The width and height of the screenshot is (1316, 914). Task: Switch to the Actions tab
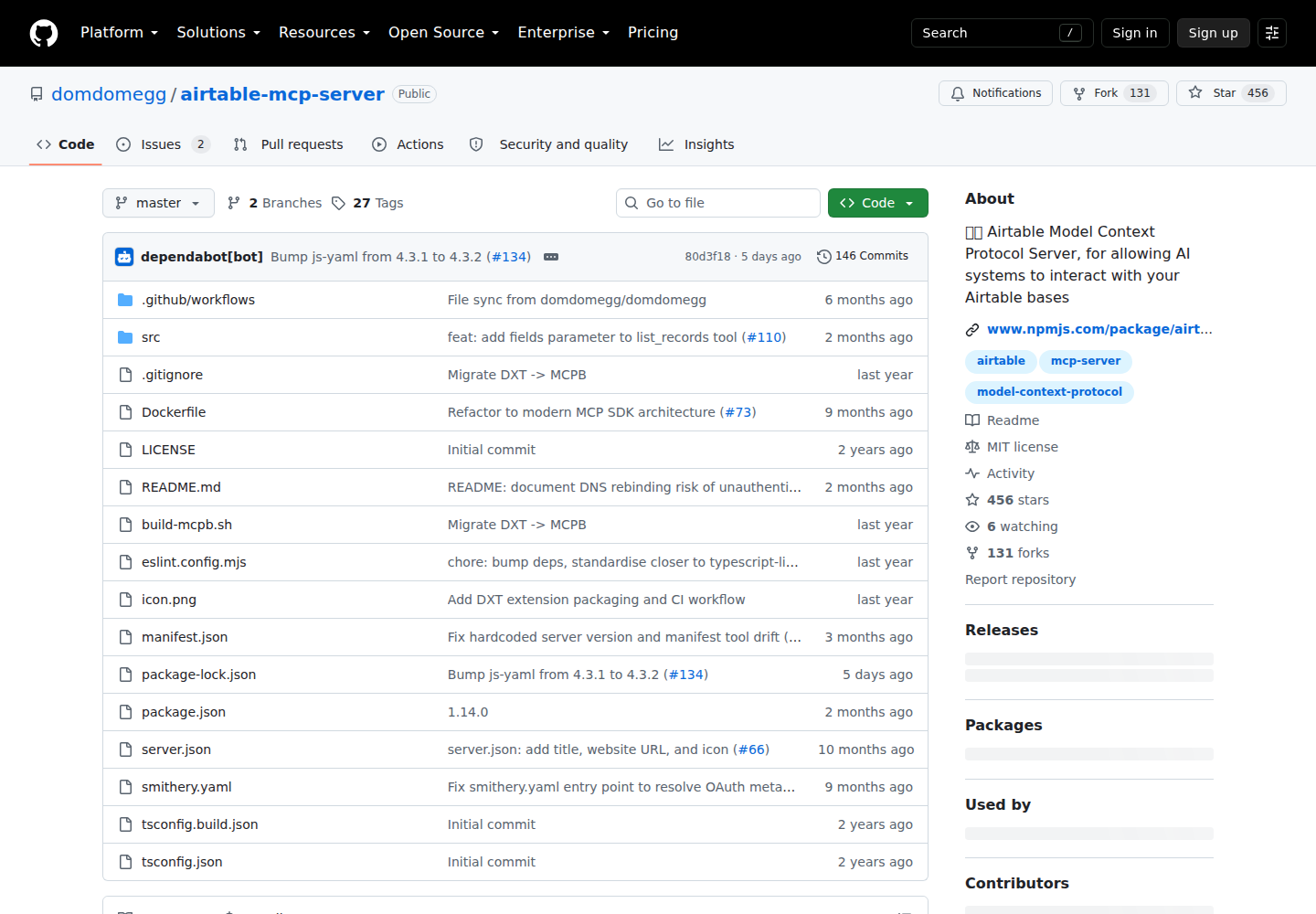coord(408,144)
